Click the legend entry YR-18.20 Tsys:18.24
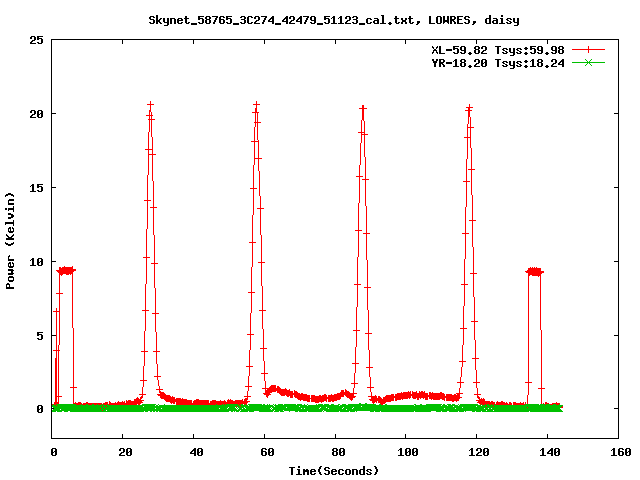The height and width of the screenshot is (480, 640). click(498, 63)
